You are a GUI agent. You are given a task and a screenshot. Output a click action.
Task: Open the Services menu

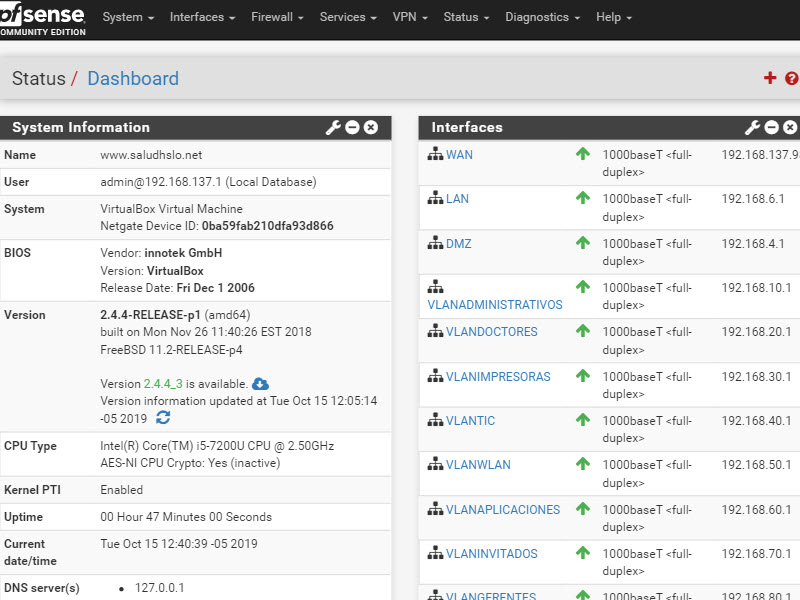click(x=348, y=17)
